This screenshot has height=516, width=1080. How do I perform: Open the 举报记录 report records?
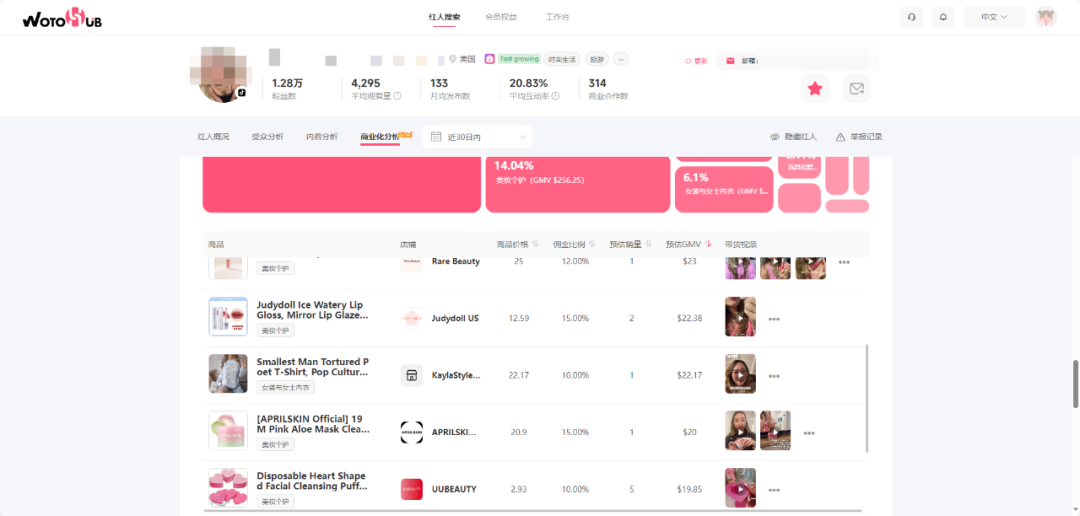[x=859, y=136]
